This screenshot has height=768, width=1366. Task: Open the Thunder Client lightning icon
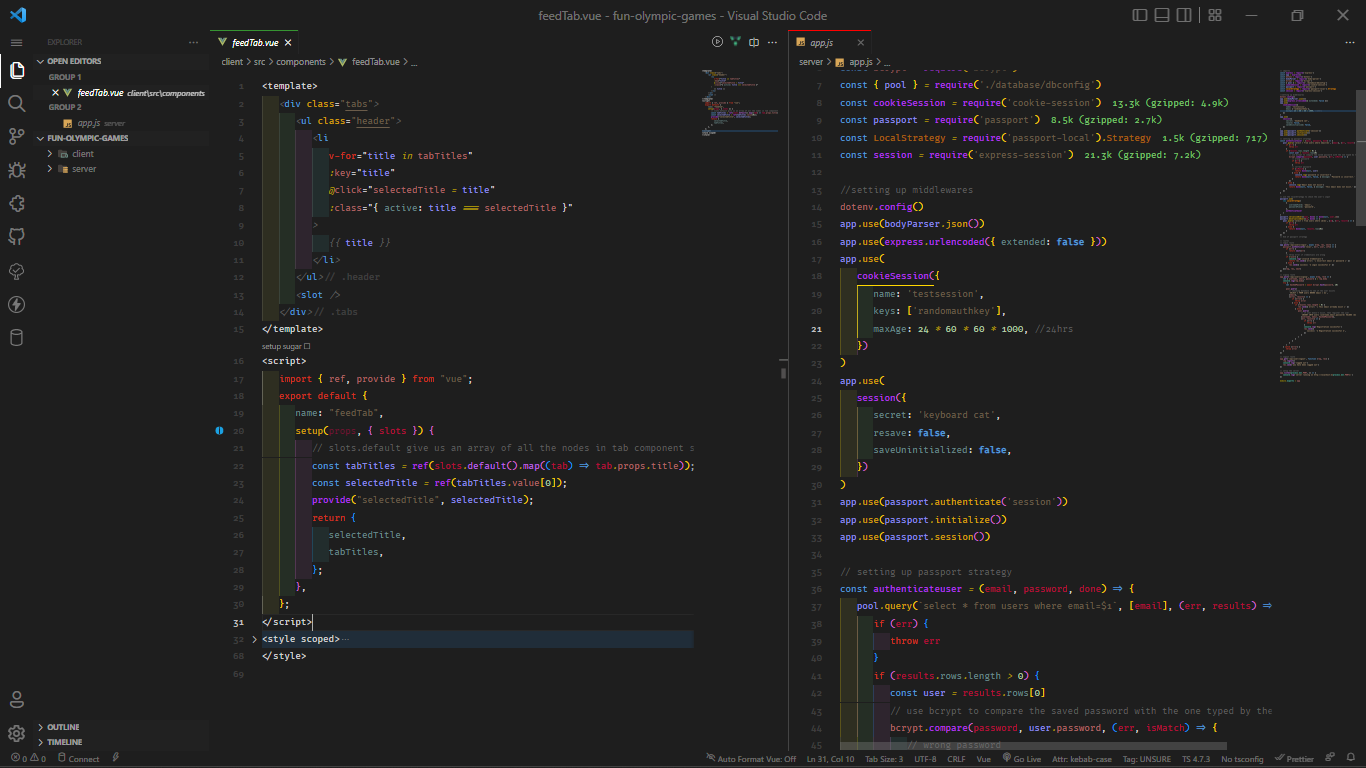coord(16,304)
